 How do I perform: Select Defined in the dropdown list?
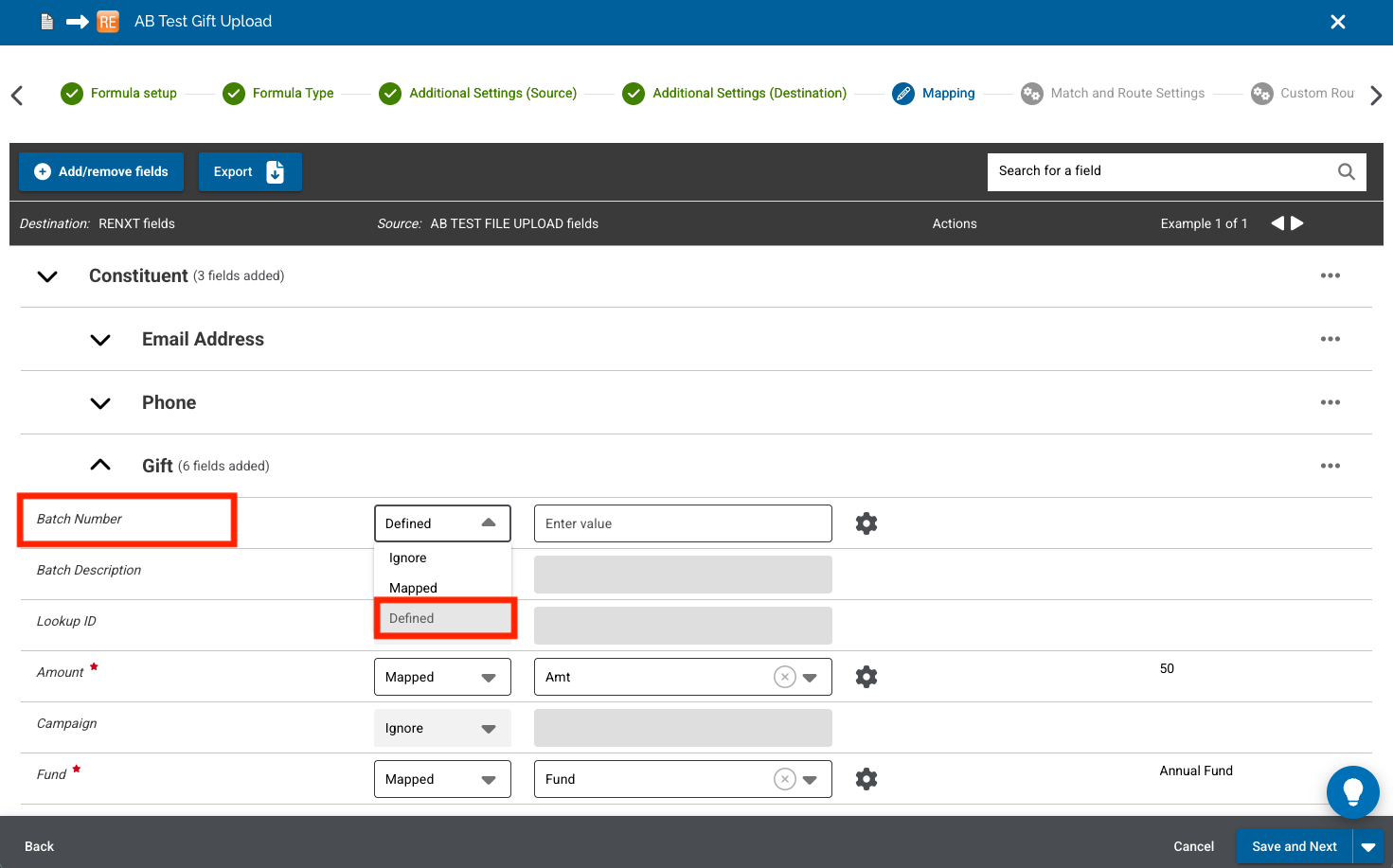[x=443, y=618]
